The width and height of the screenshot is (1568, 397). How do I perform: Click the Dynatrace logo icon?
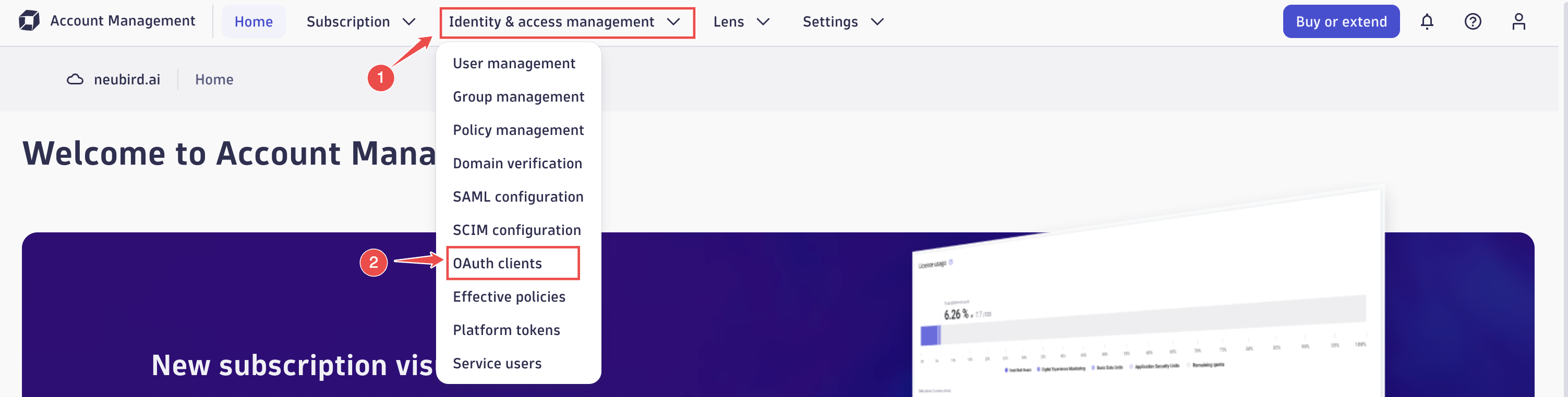point(29,21)
